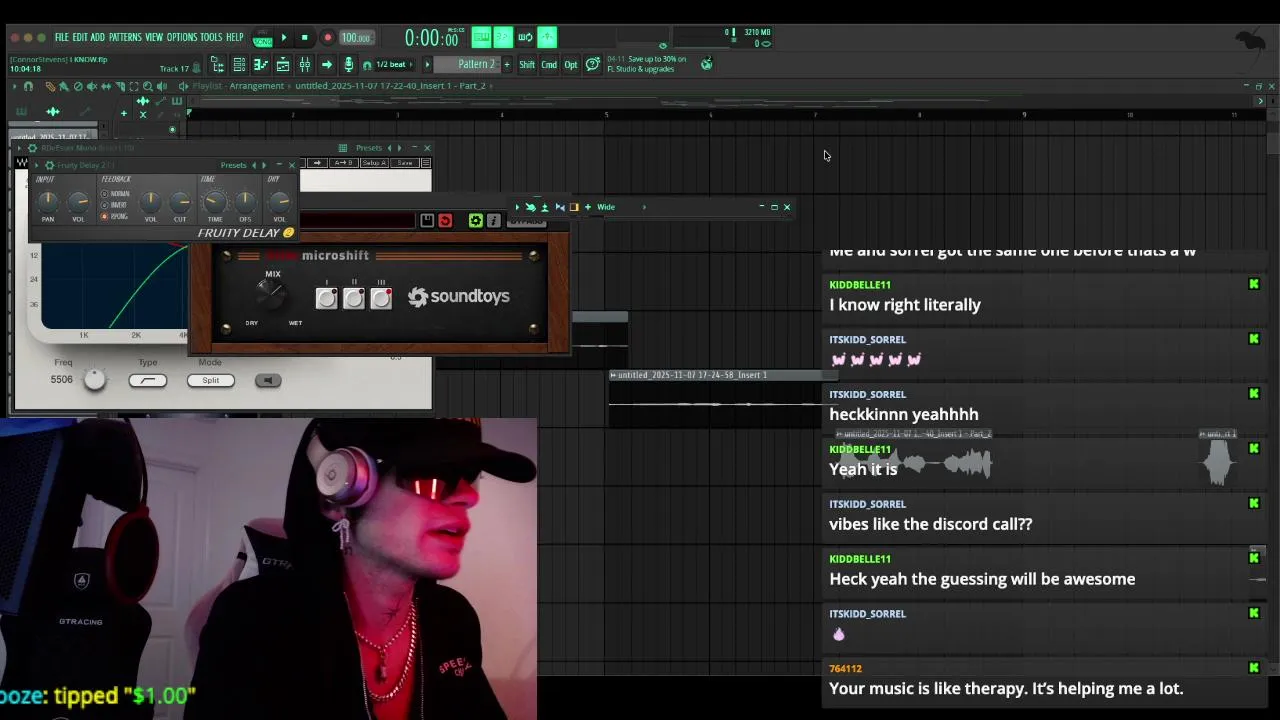Viewport: 1280px width, 720px height.
Task: Click the globe online icon
Action: (706, 64)
